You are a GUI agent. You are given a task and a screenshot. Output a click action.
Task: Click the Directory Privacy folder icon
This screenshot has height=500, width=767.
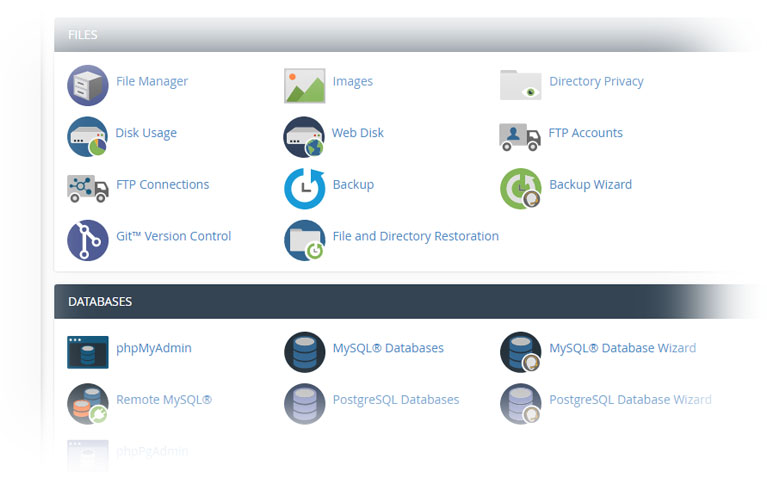[x=520, y=85]
